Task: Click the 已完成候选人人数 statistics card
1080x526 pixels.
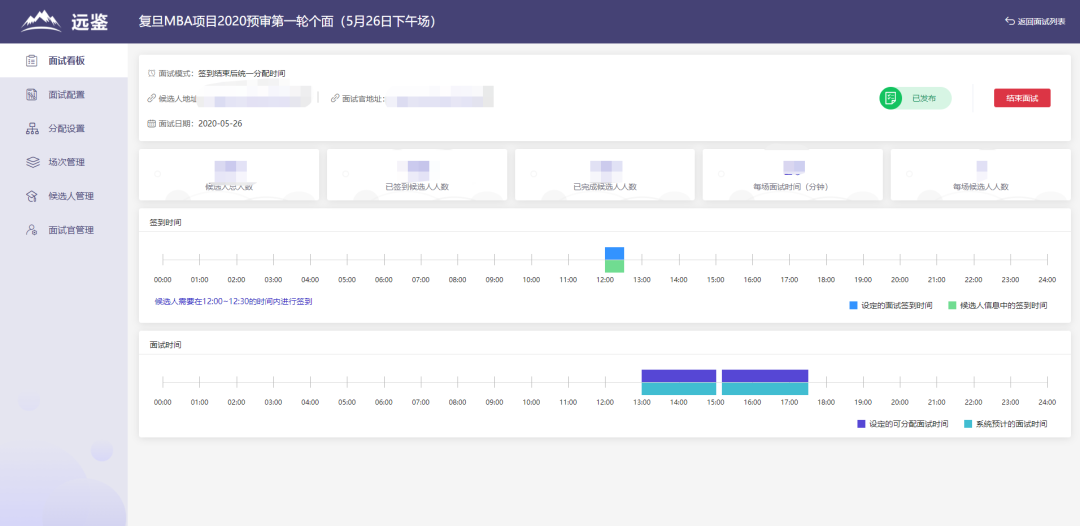Action: click(x=605, y=175)
